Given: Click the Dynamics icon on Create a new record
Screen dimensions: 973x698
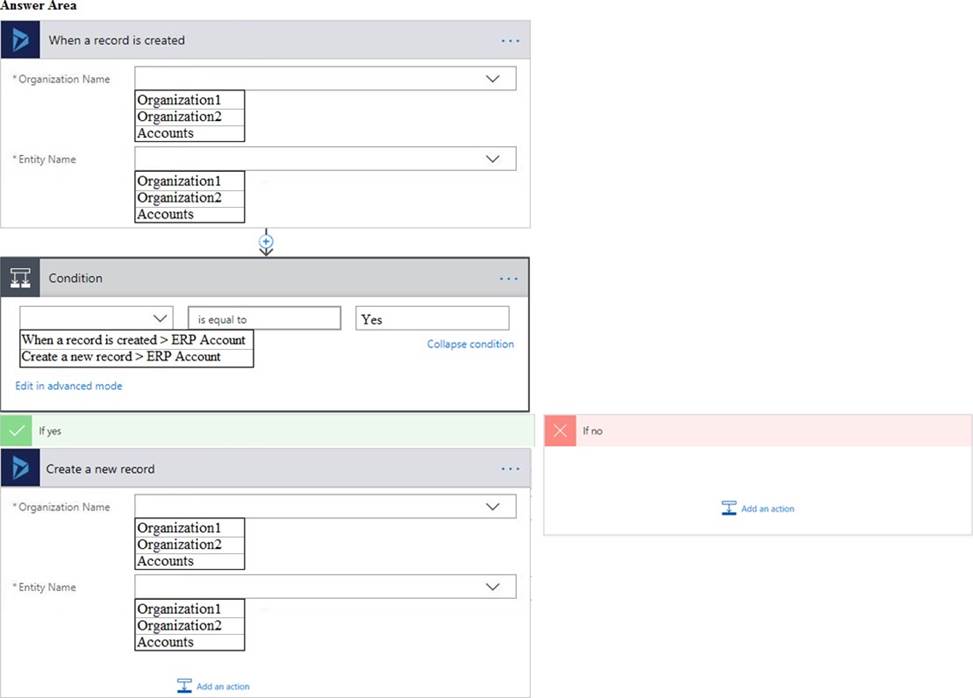Looking at the screenshot, I should (20, 468).
